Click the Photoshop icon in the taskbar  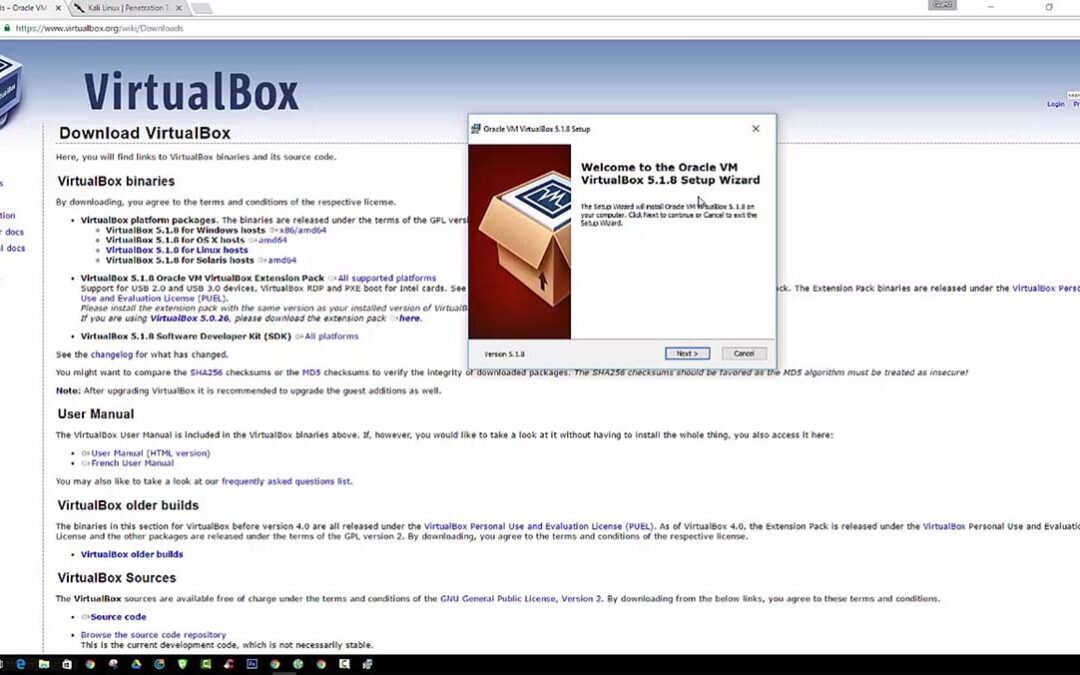(251, 663)
